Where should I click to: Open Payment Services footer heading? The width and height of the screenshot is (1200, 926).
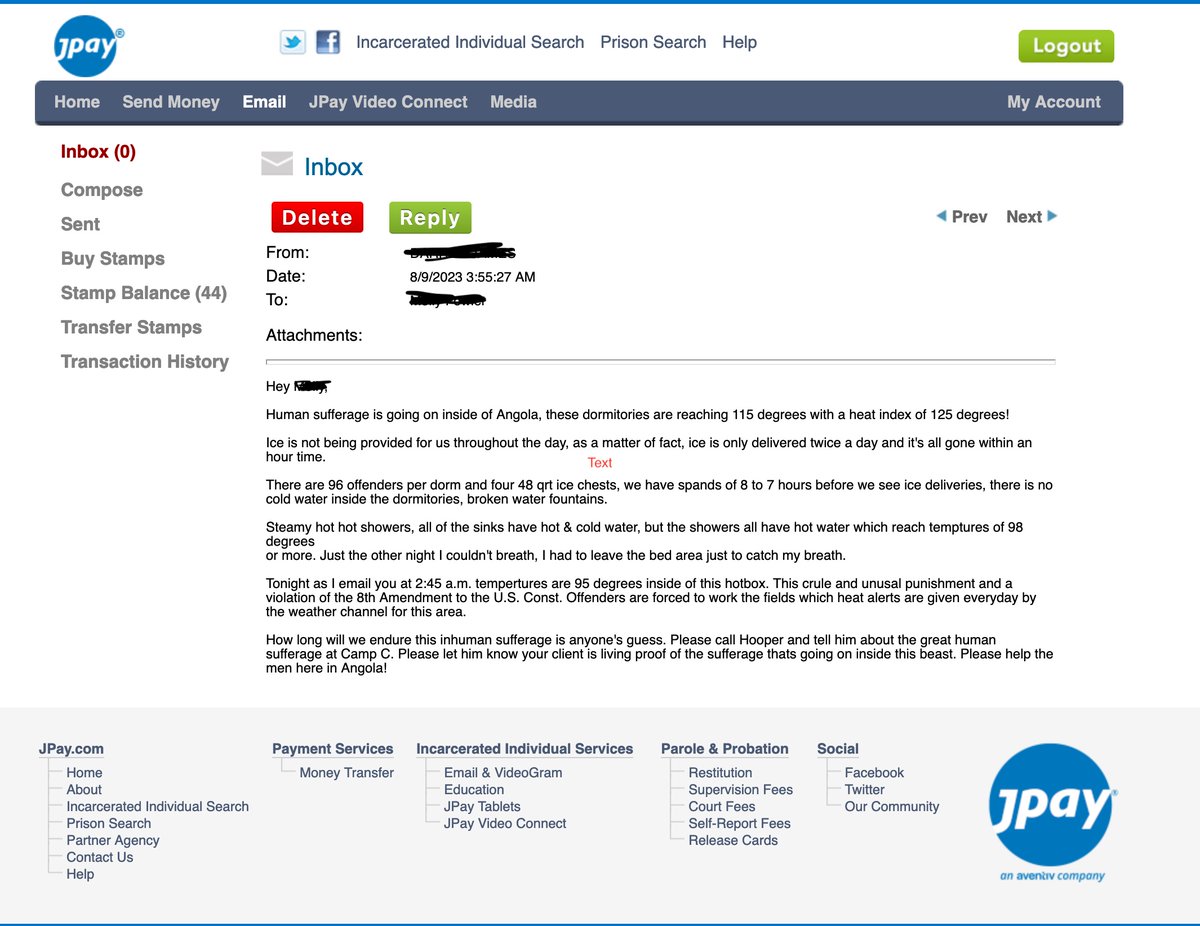point(333,749)
